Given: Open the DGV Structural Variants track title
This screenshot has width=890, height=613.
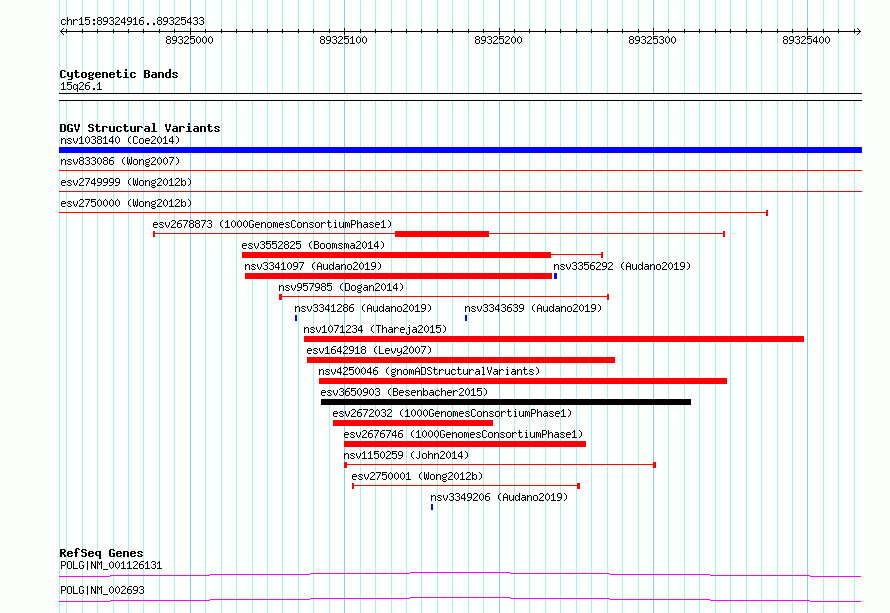Looking at the screenshot, I should tap(140, 128).
